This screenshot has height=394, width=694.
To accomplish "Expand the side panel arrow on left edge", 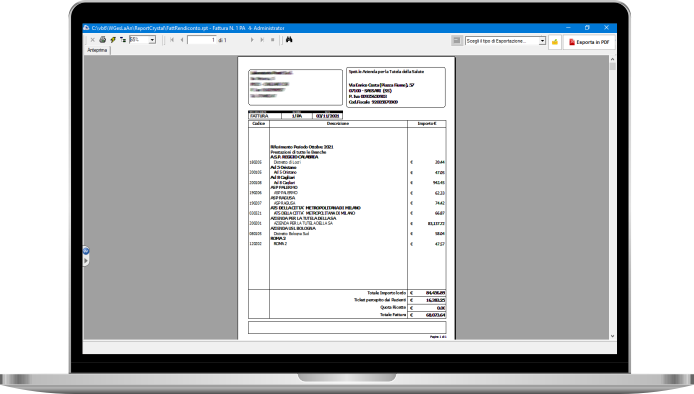I will click(86, 261).
